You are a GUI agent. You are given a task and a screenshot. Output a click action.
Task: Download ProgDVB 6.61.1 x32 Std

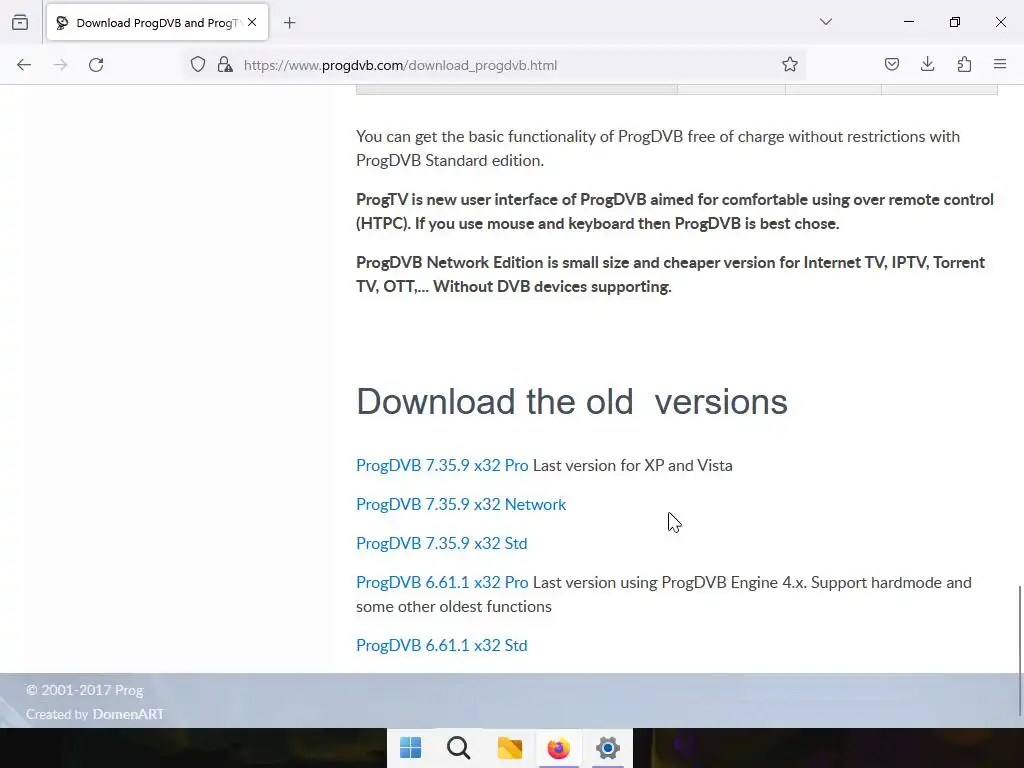coord(441,645)
